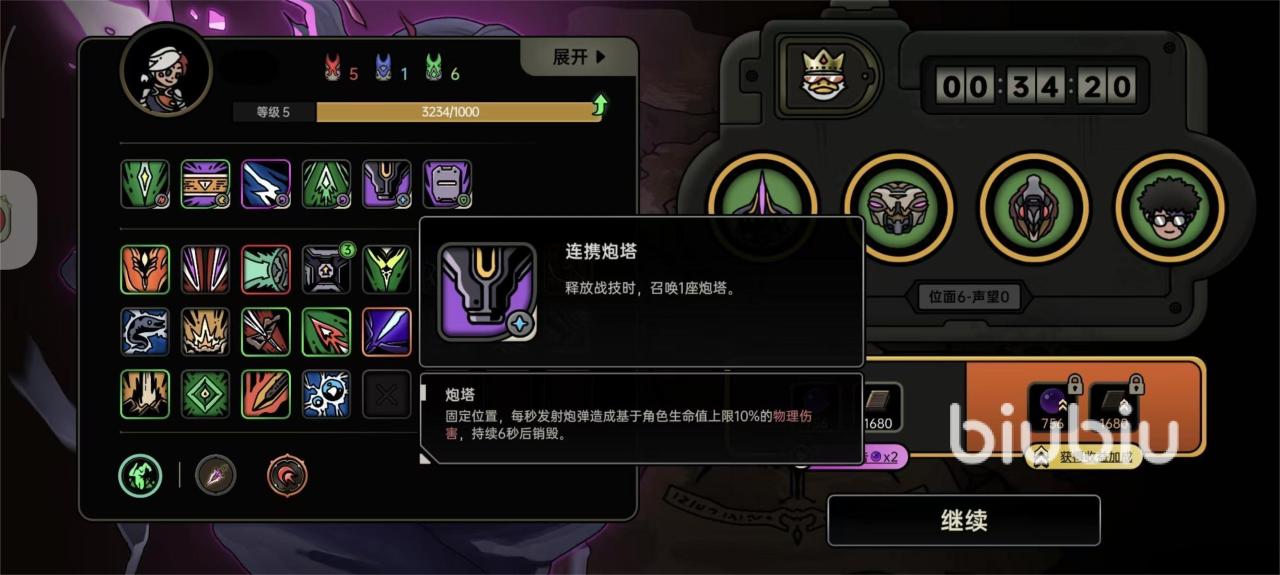Select the red crescent round icon
Screen dimensions: 1280x575
click(287, 474)
